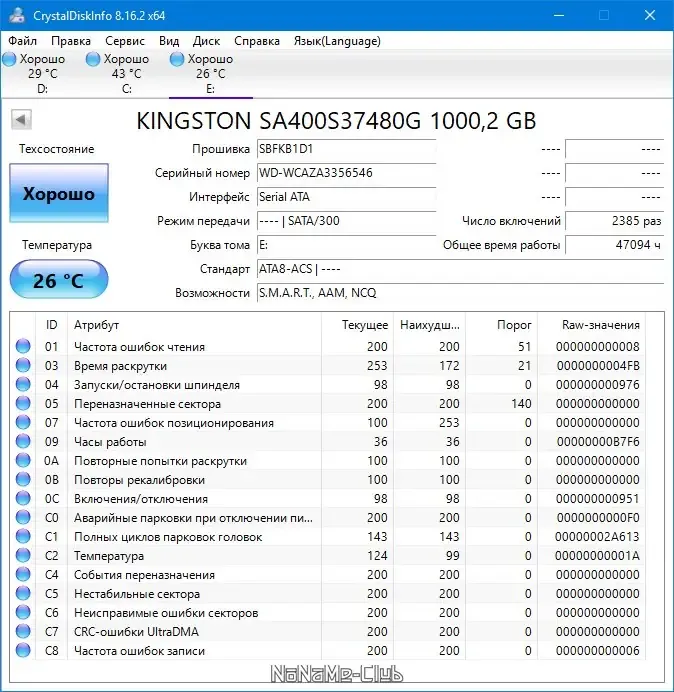Click raw value 00000002A613

597,537
